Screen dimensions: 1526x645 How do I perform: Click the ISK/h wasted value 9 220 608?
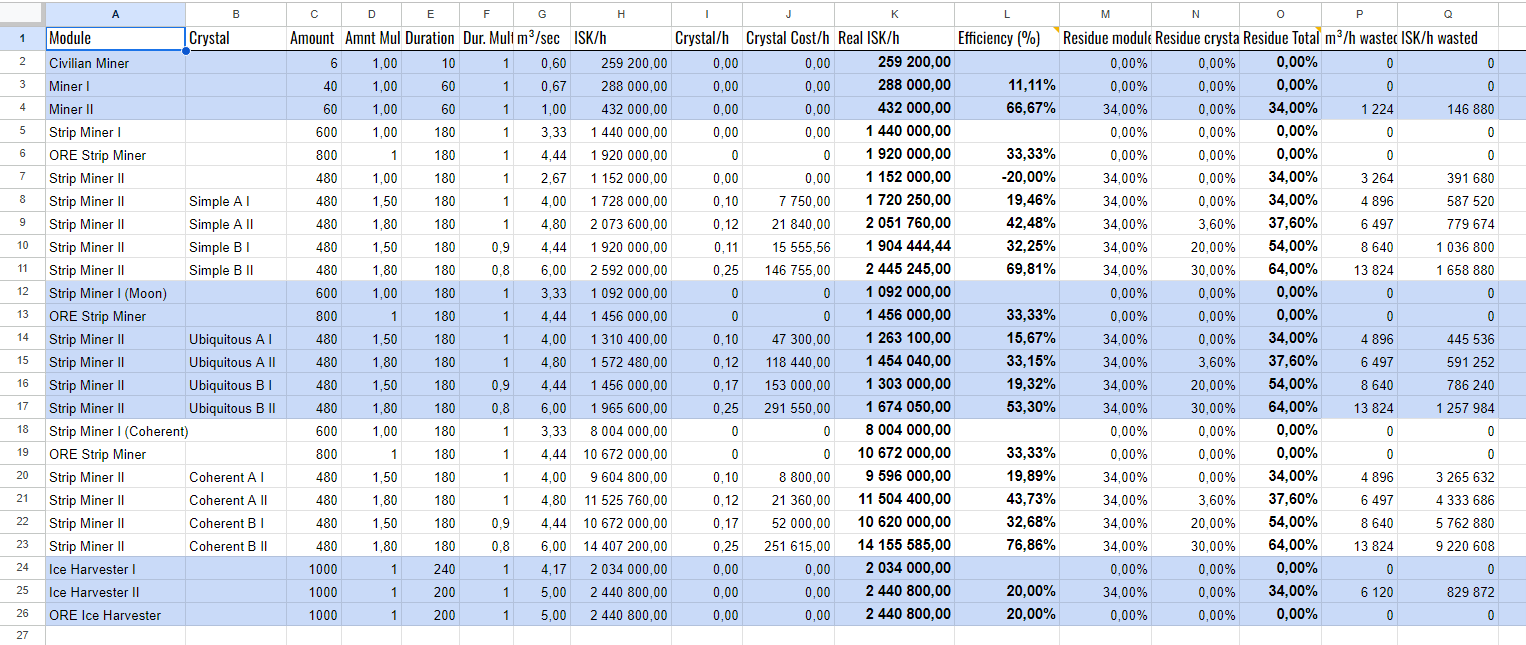[1448, 546]
